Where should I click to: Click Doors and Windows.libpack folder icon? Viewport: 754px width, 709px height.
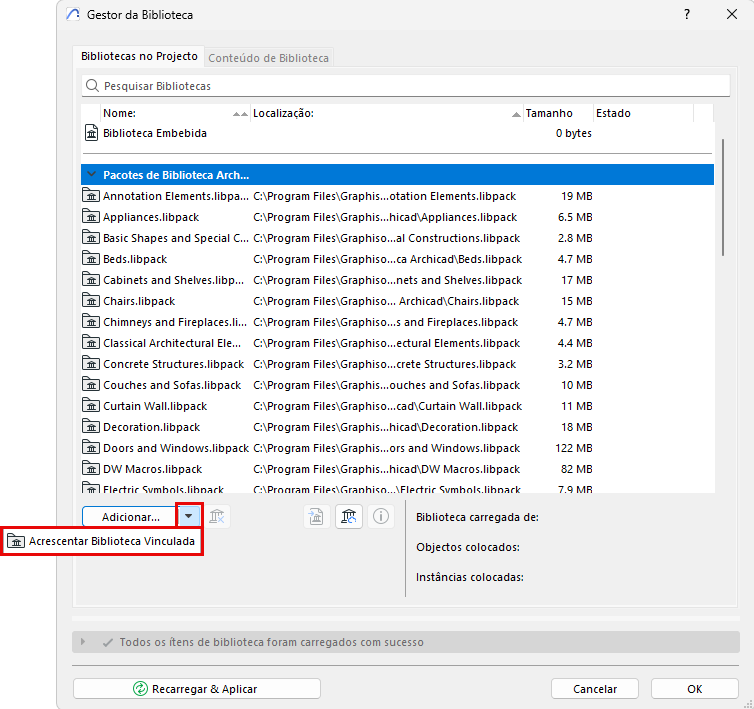point(91,447)
